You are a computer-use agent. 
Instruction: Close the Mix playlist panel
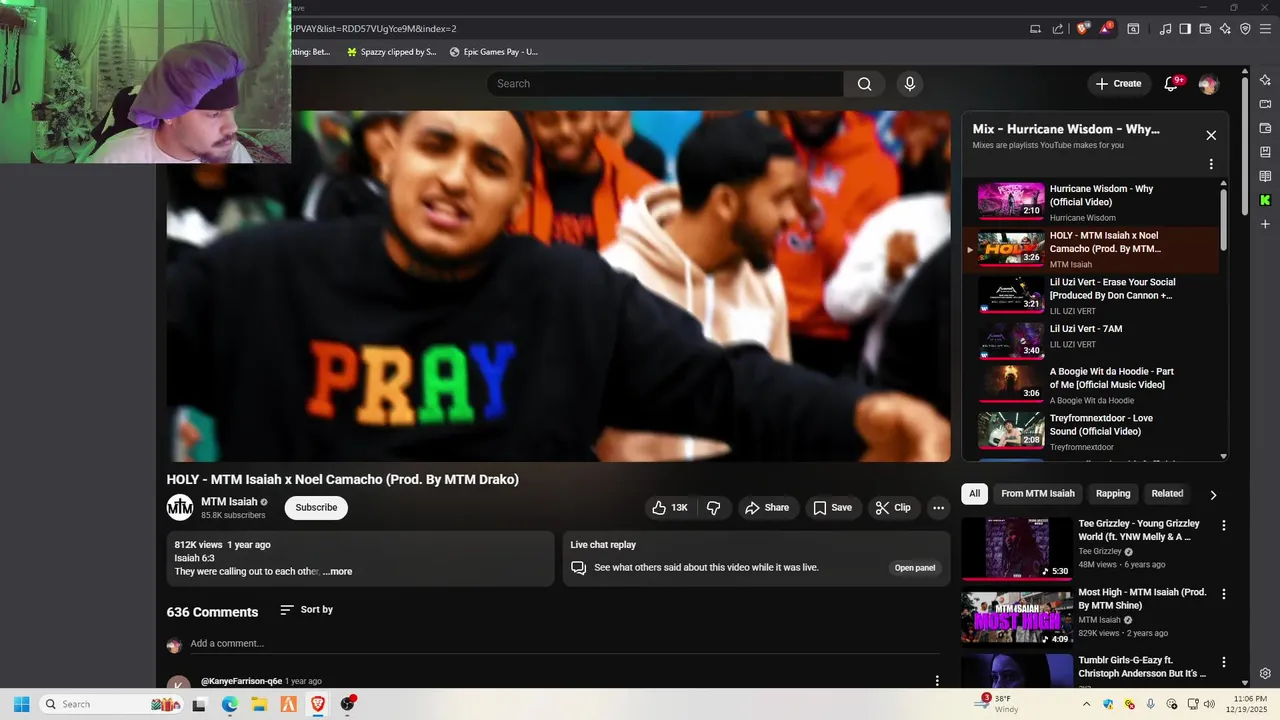click(1211, 135)
